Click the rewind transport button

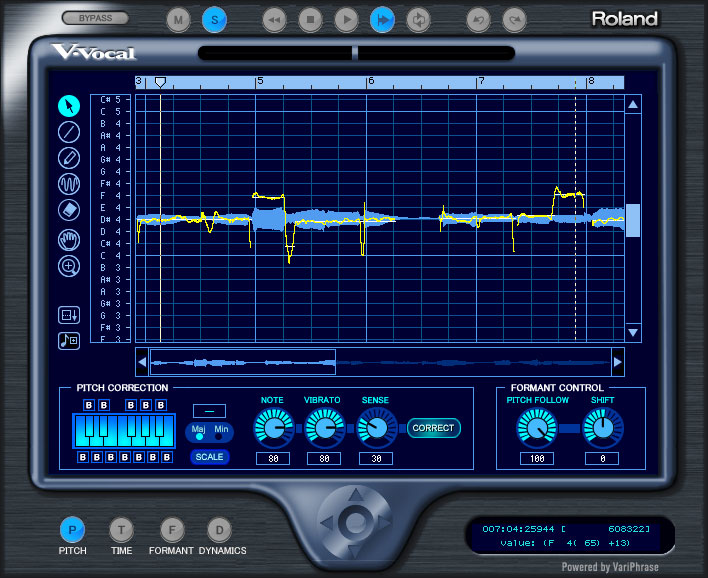click(x=274, y=20)
